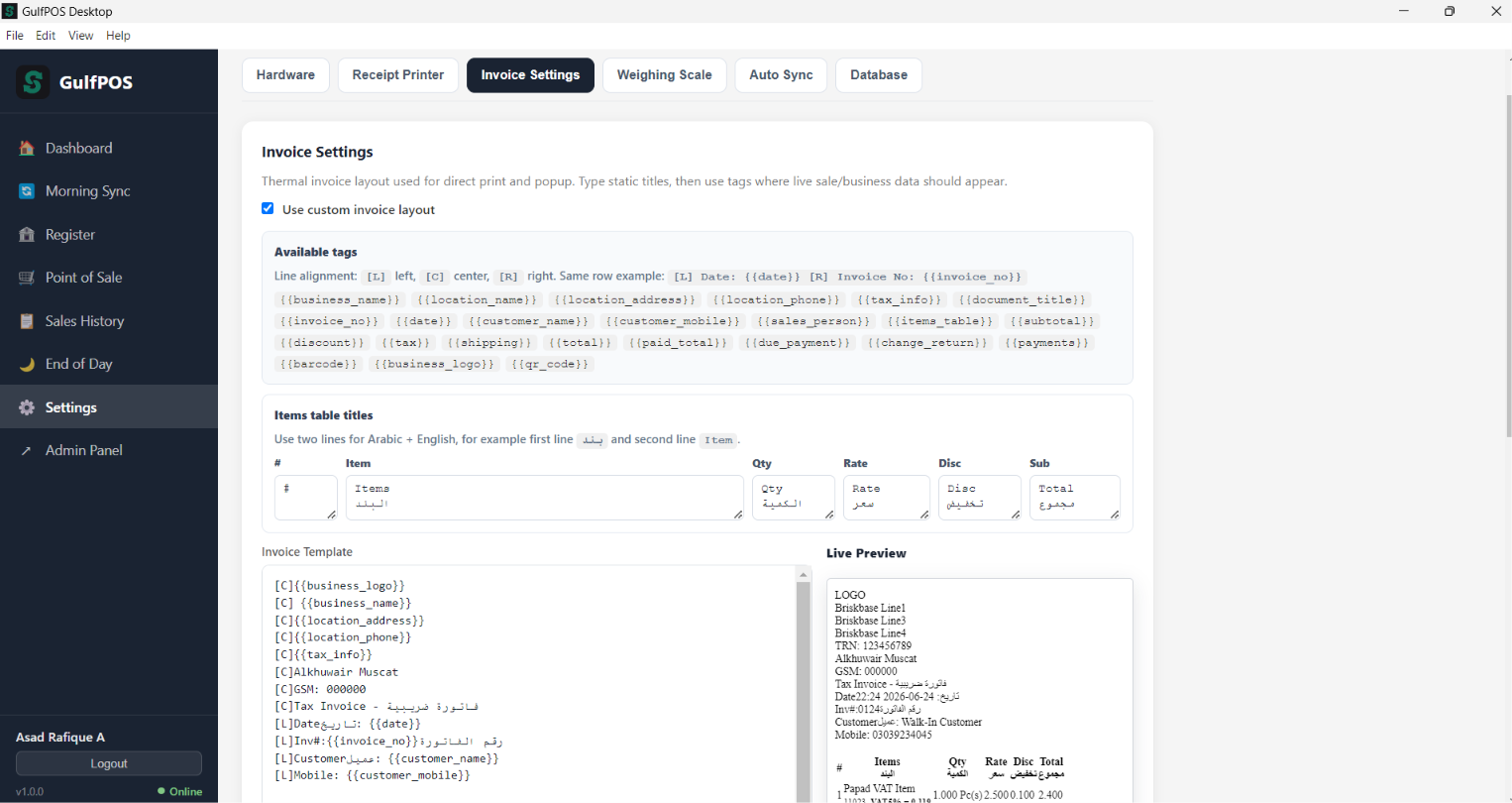Click the {{sales_person}} tag
1512x803 pixels.
[812, 321]
